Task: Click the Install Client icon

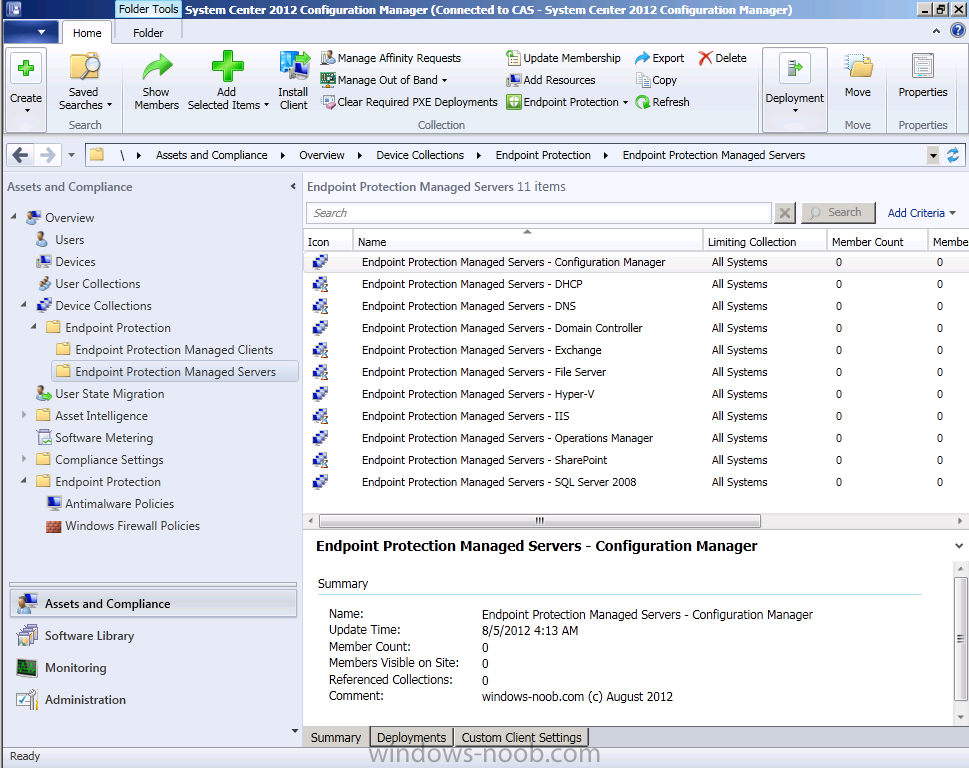Action: pyautogui.click(x=294, y=66)
